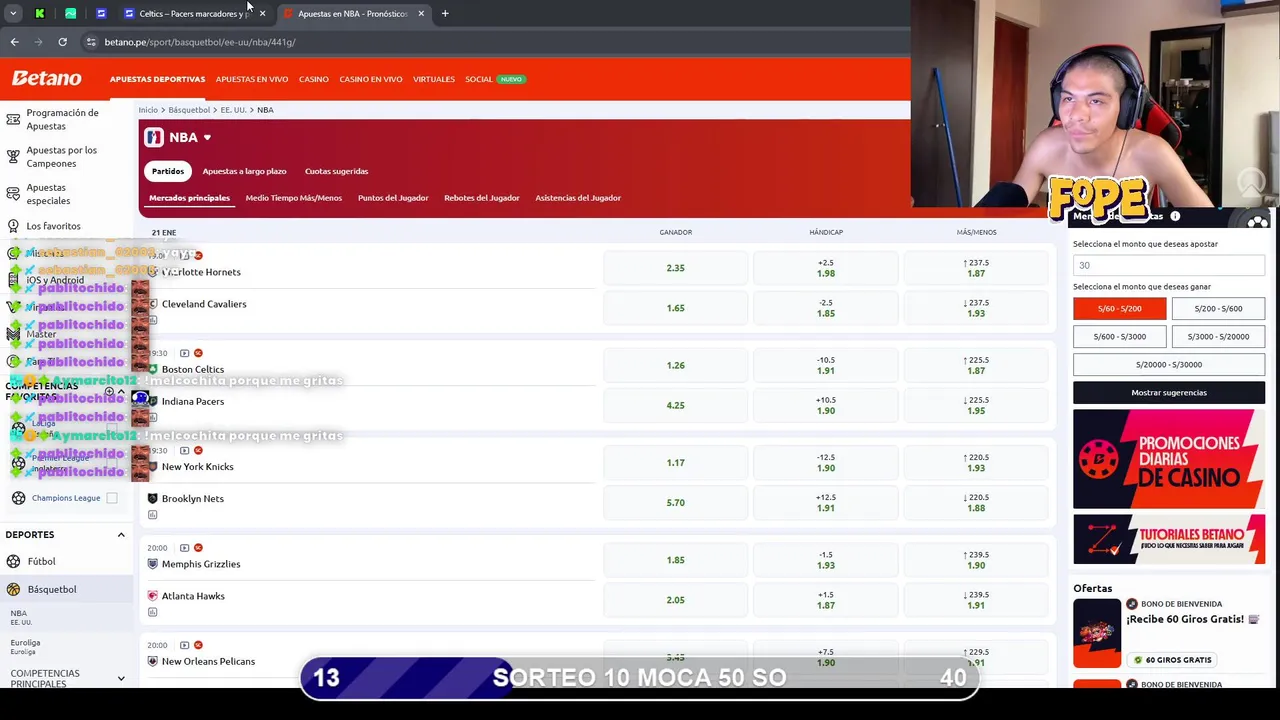This screenshot has height=720, width=1280.
Task: Open the site information icon in address bar
Action: pyautogui.click(x=91, y=42)
